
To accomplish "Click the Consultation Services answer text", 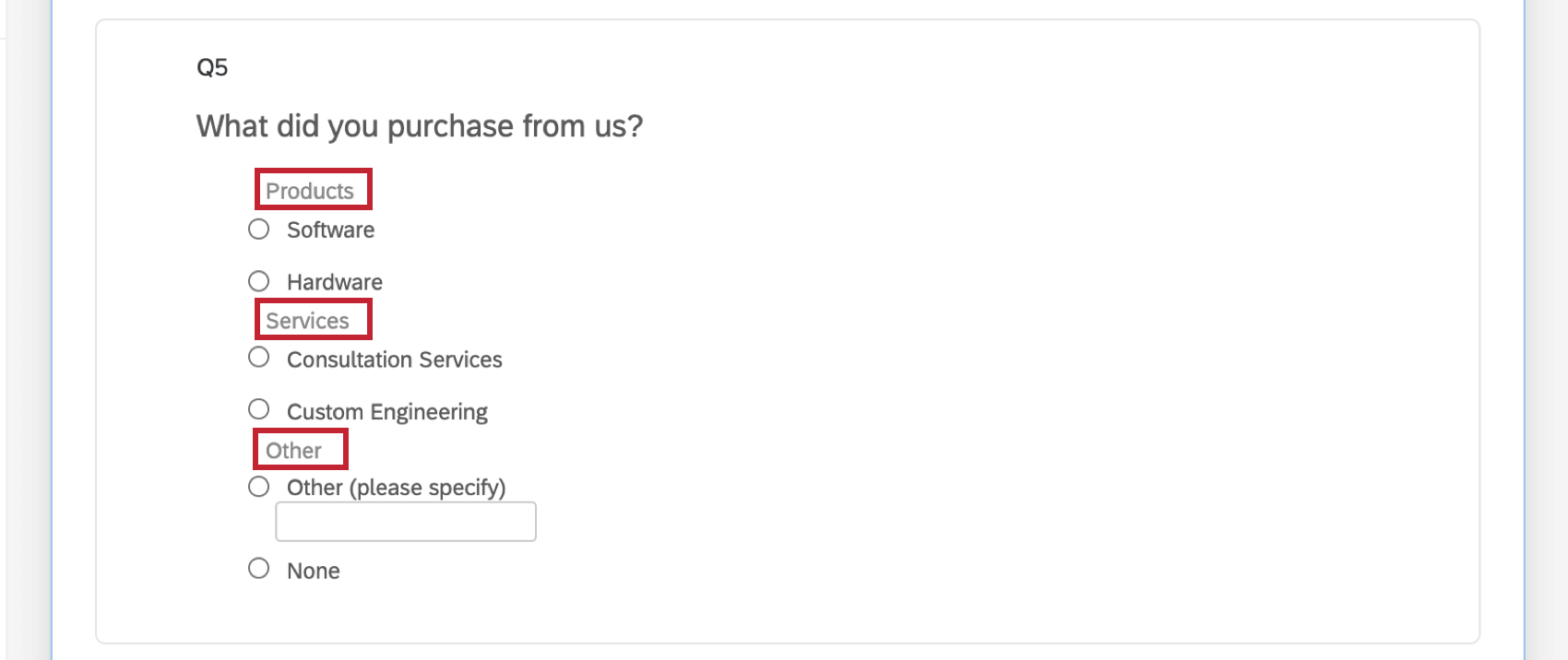I will tap(395, 359).
